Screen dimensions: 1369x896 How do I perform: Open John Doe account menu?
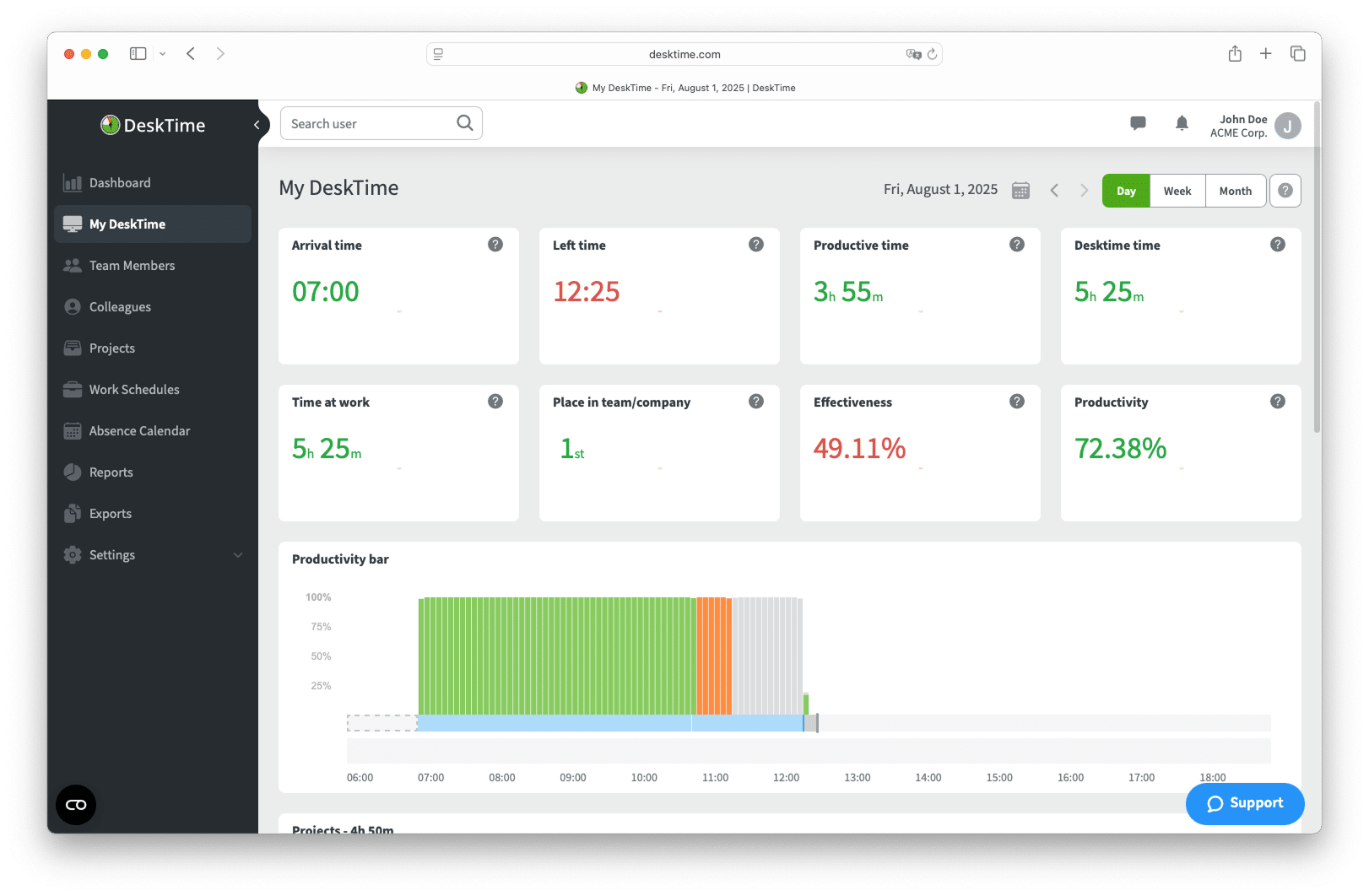(x=1255, y=126)
